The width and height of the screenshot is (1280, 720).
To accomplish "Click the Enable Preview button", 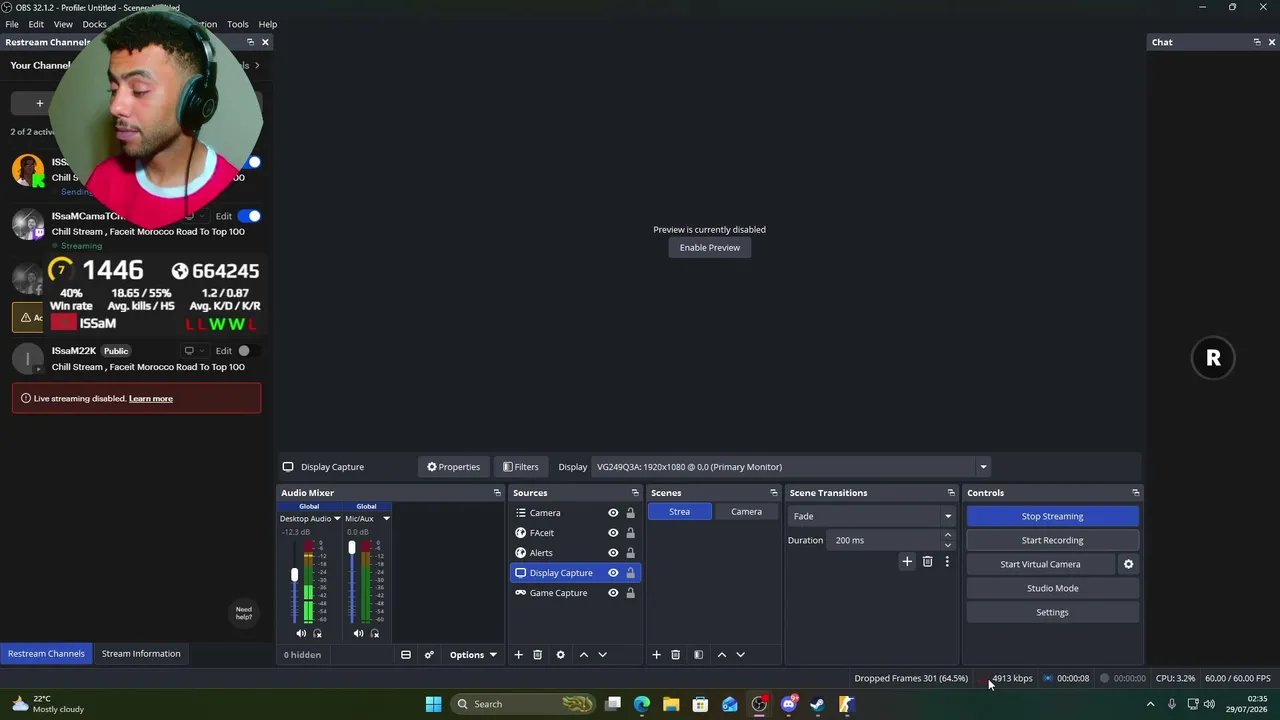I will [710, 248].
